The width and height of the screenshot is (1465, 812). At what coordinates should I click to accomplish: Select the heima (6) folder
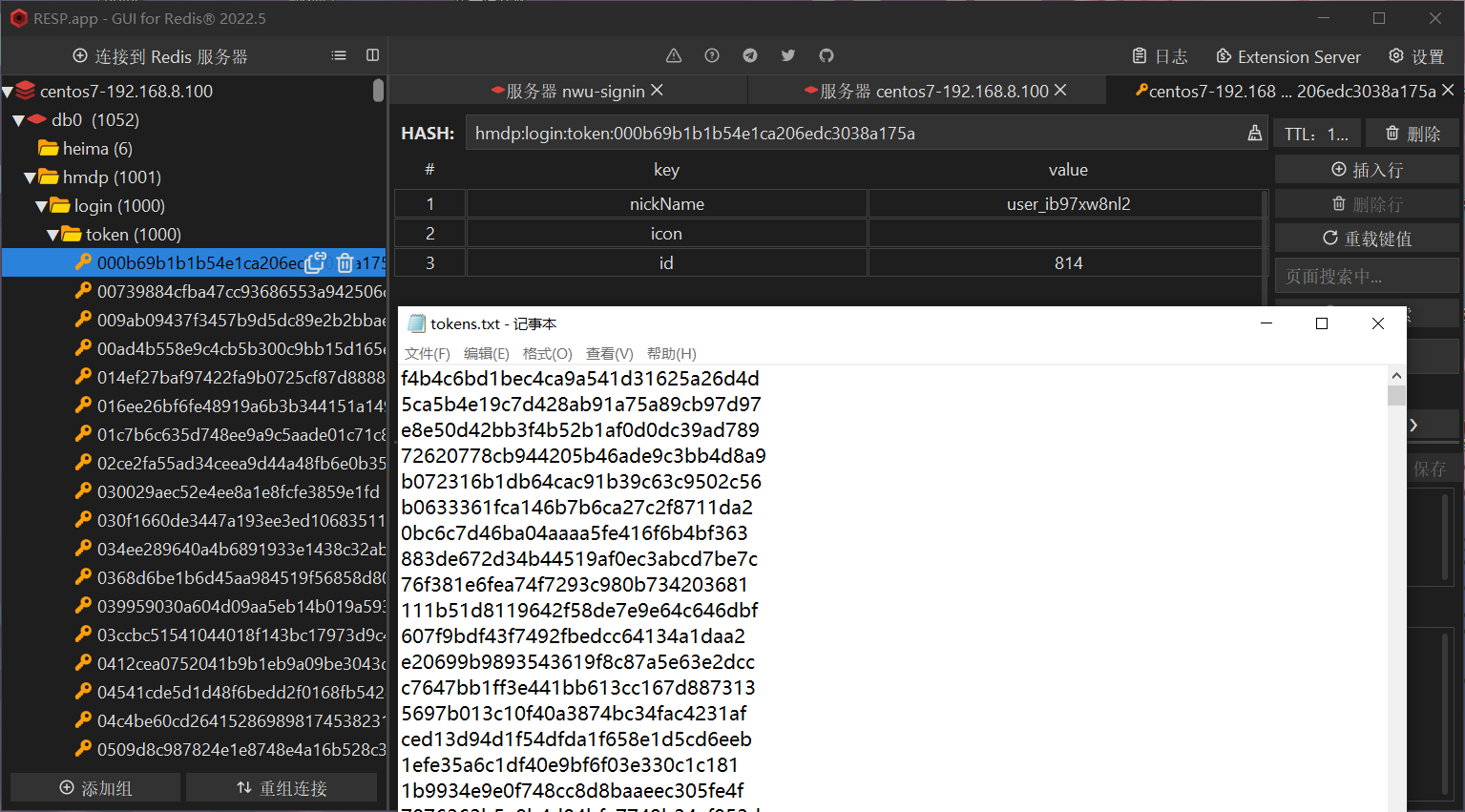(85, 149)
